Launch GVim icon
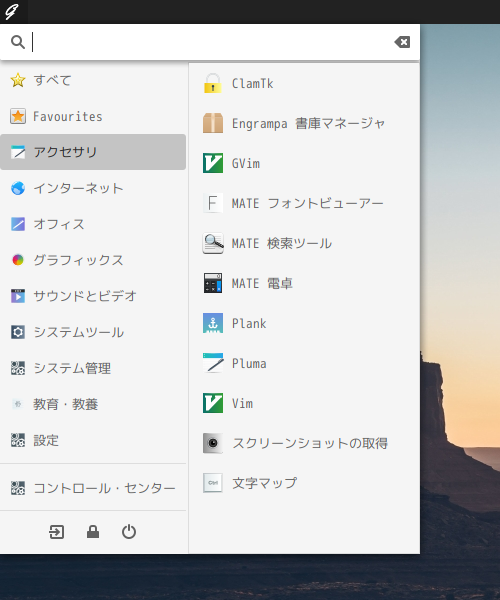The height and width of the screenshot is (600, 500). (x=213, y=163)
